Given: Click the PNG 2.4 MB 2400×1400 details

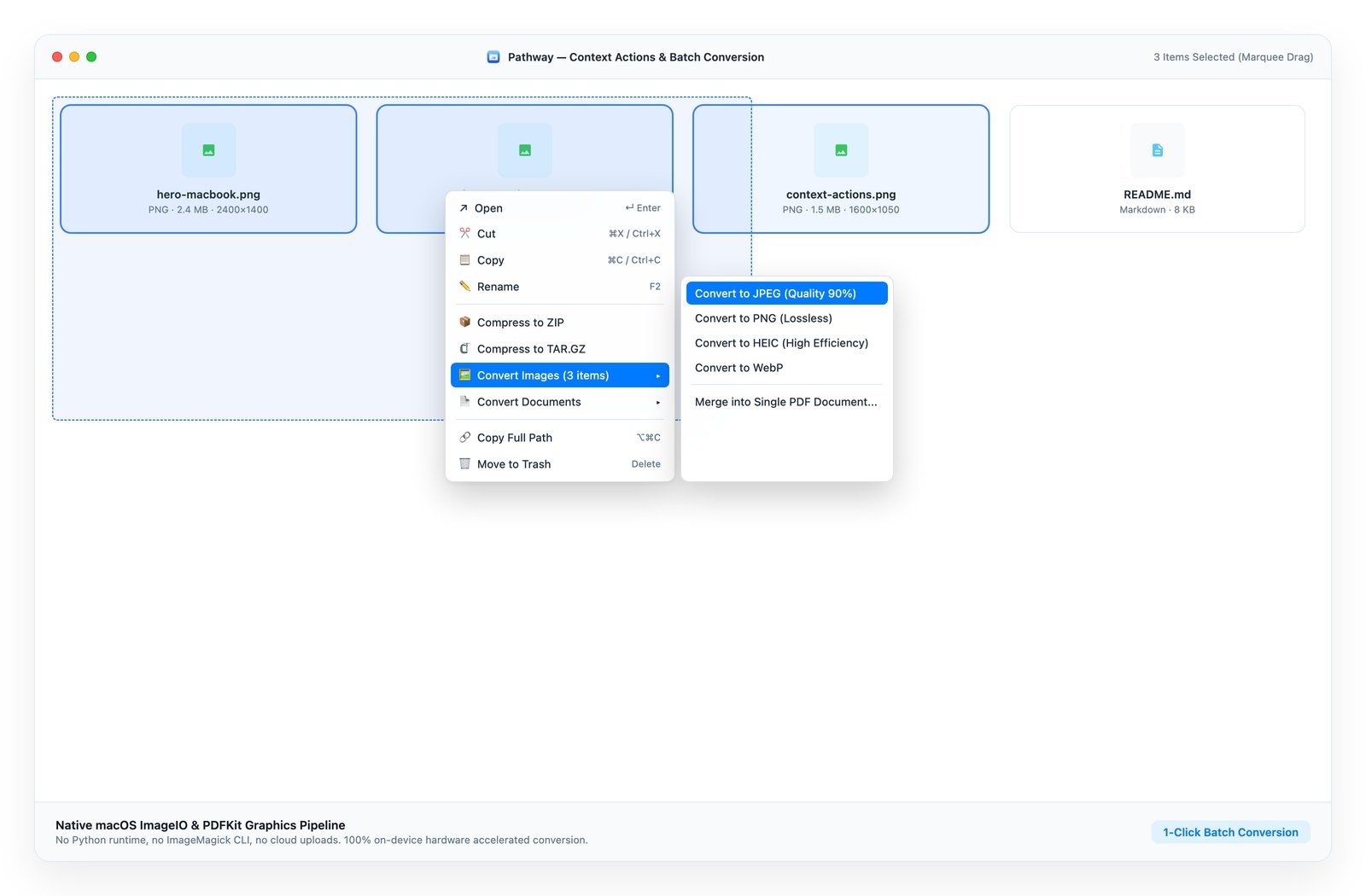Looking at the screenshot, I should [x=208, y=210].
